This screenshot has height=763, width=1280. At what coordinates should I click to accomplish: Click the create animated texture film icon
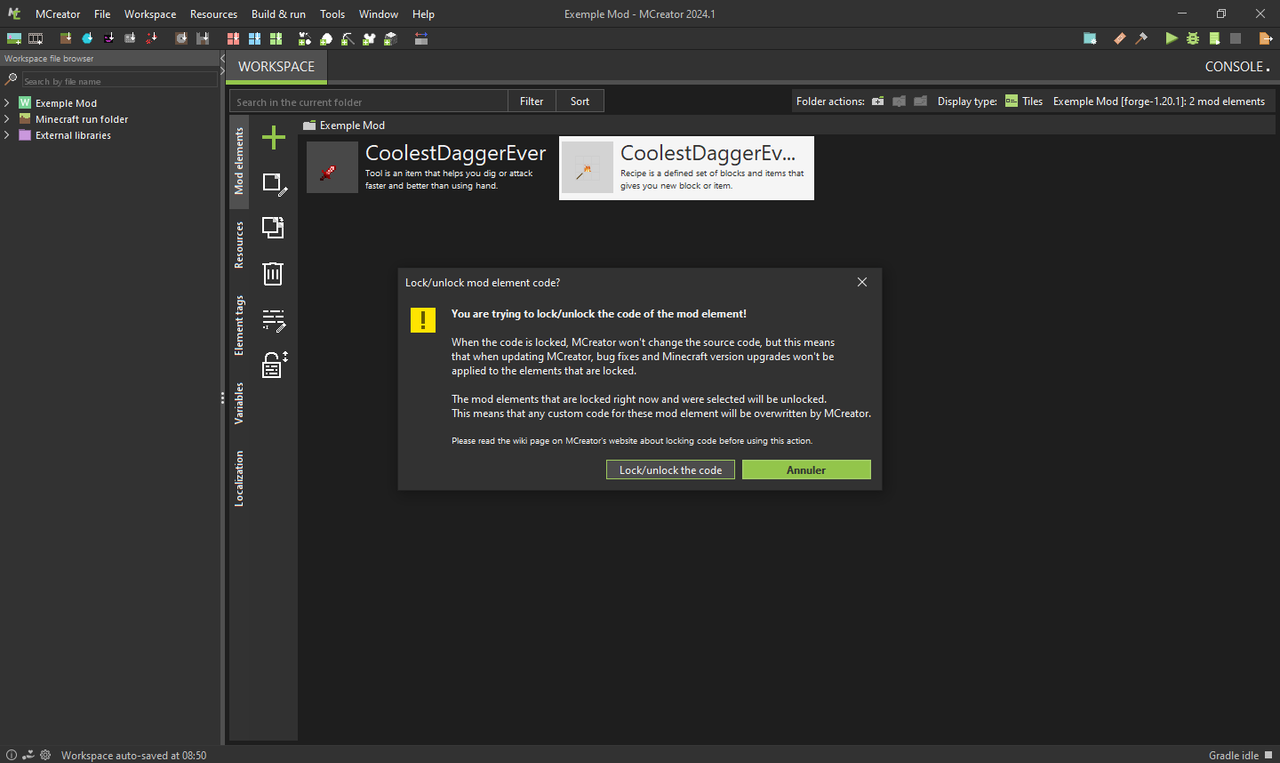[x=35, y=39]
